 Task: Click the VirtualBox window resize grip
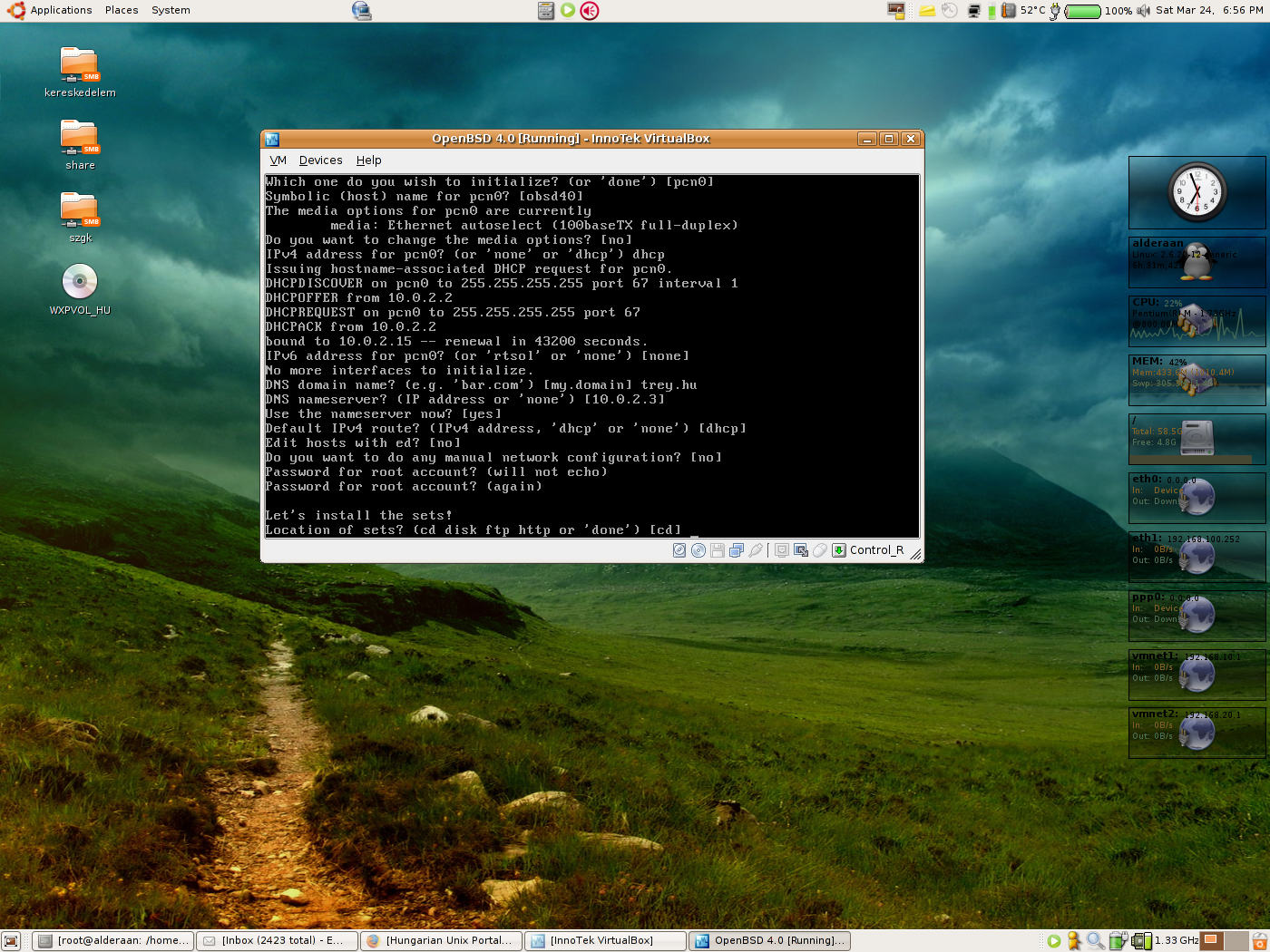pos(916,553)
